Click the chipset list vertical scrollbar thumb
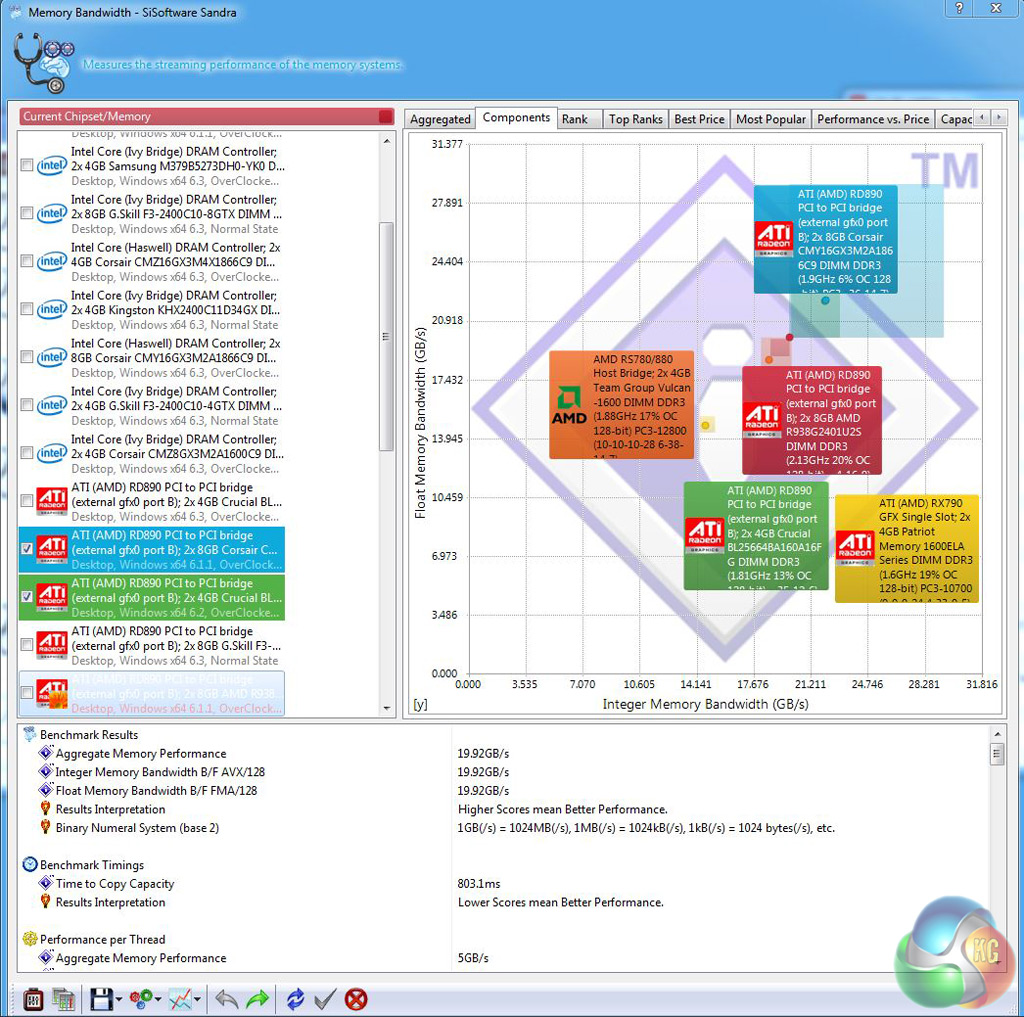The height and width of the screenshot is (1017, 1024). pos(387,336)
